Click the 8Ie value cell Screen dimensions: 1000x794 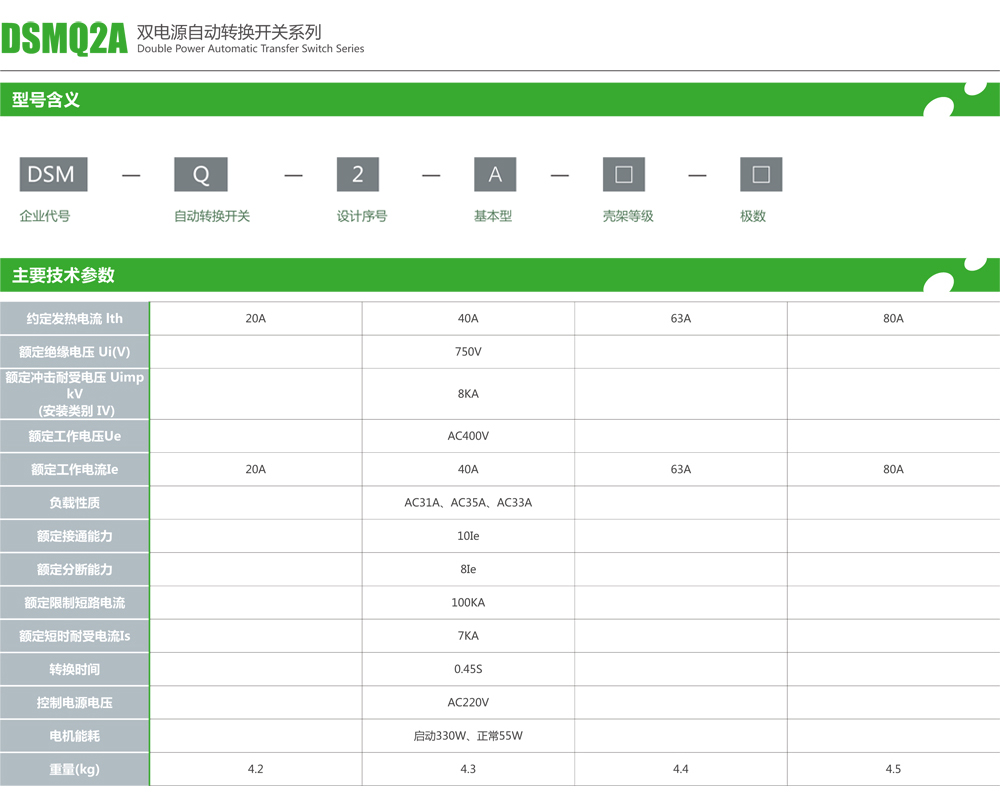click(468, 569)
